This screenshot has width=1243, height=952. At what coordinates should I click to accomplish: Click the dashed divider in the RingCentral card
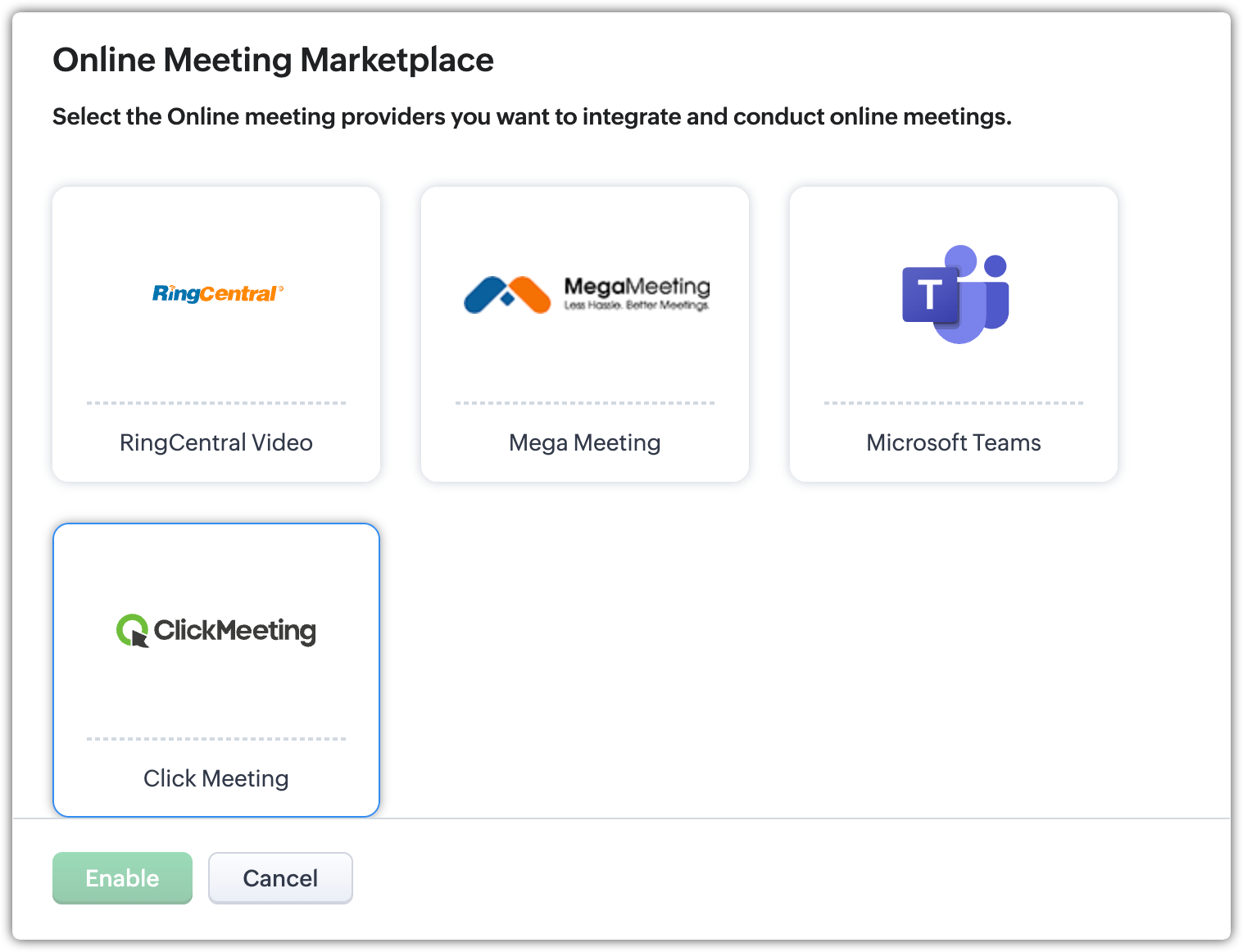[x=216, y=403]
